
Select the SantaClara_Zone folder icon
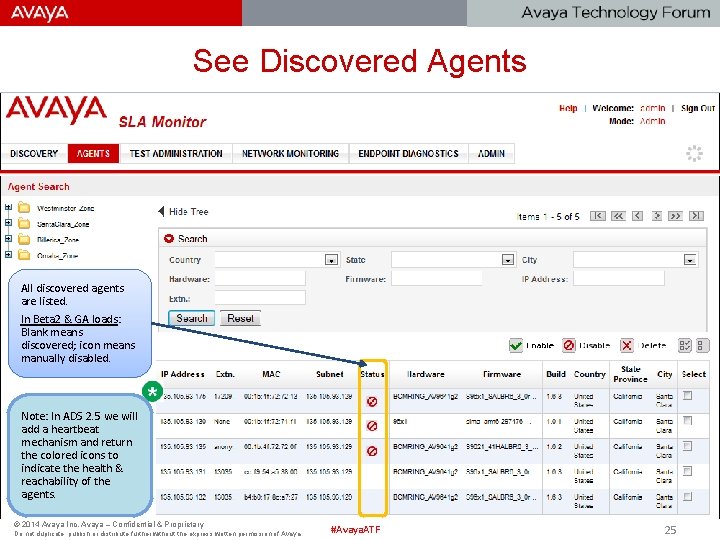pos(24,224)
